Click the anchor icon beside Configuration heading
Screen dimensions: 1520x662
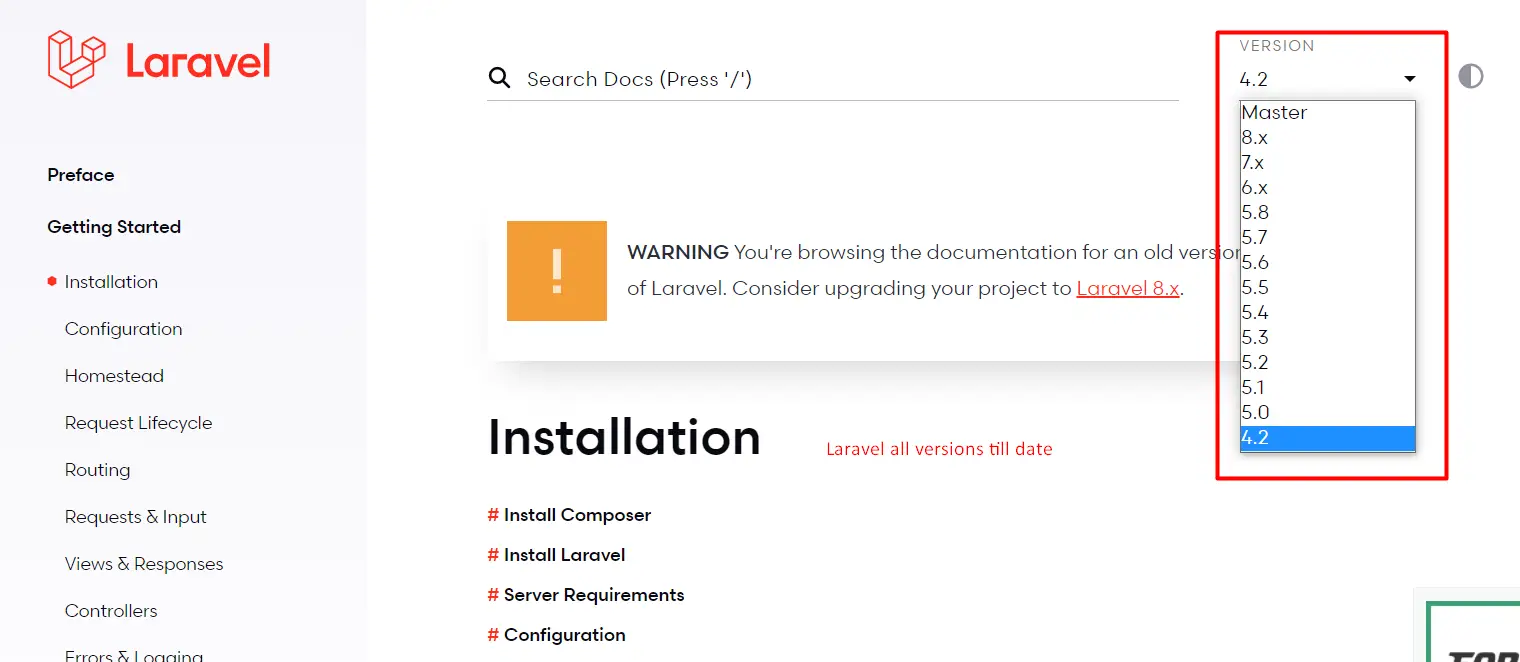(491, 635)
